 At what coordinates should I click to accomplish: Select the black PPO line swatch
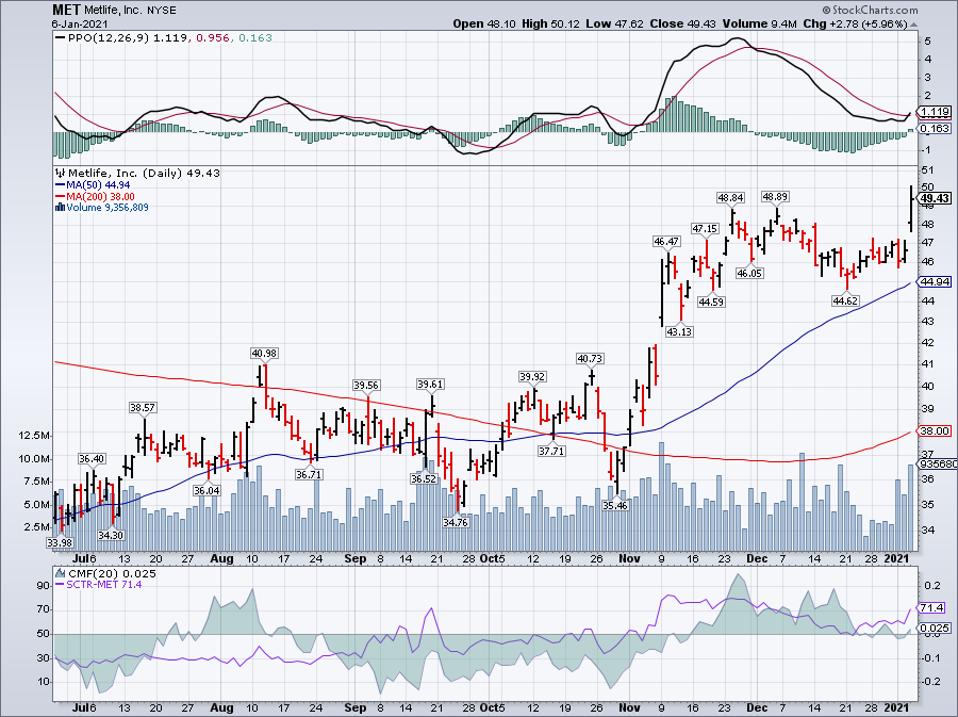[60, 38]
